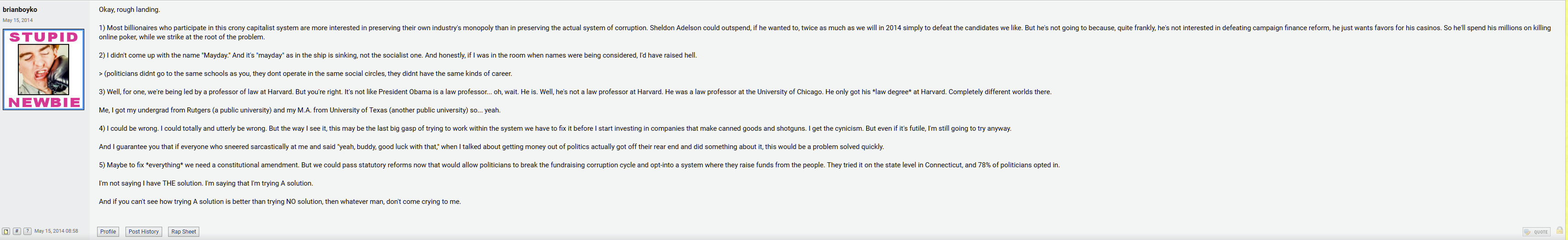The height and width of the screenshot is (240, 1568).
Task: Click the quoted line starting with "> (politicians"
Action: tap(305, 74)
